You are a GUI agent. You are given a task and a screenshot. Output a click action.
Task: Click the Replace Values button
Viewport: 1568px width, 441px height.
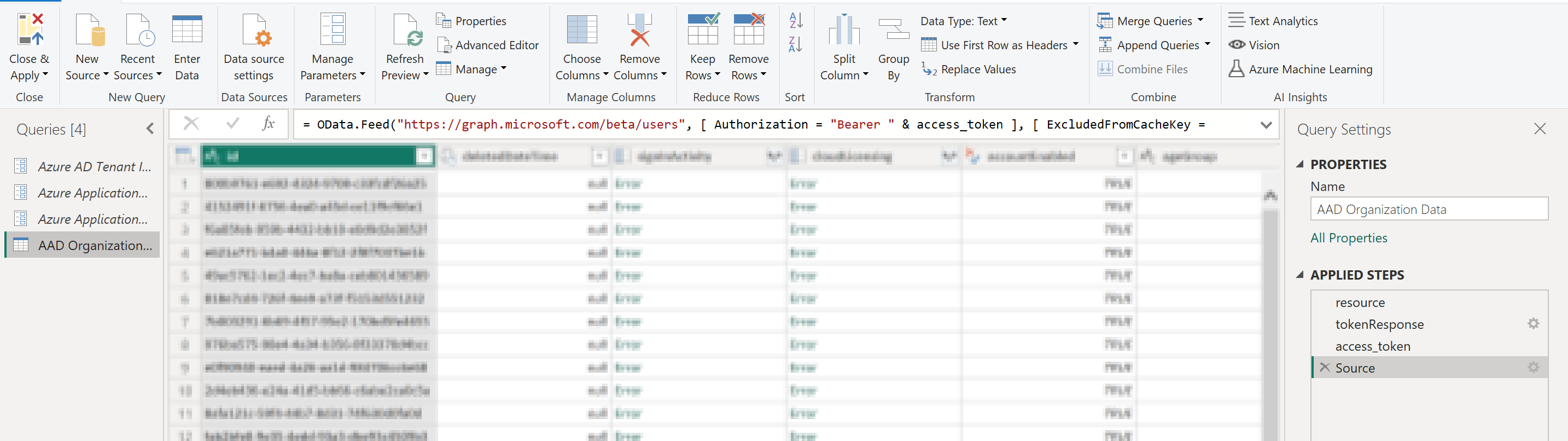pos(969,69)
